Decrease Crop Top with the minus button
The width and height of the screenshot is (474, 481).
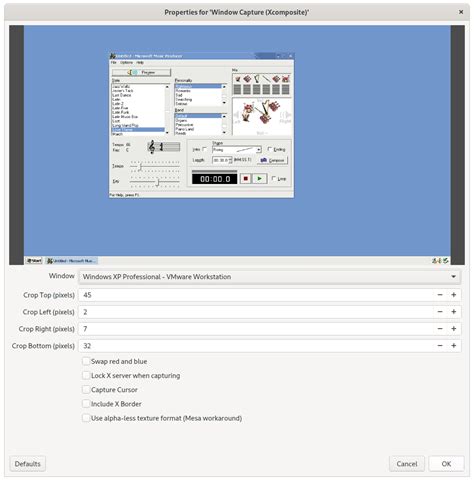[x=440, y=295]
